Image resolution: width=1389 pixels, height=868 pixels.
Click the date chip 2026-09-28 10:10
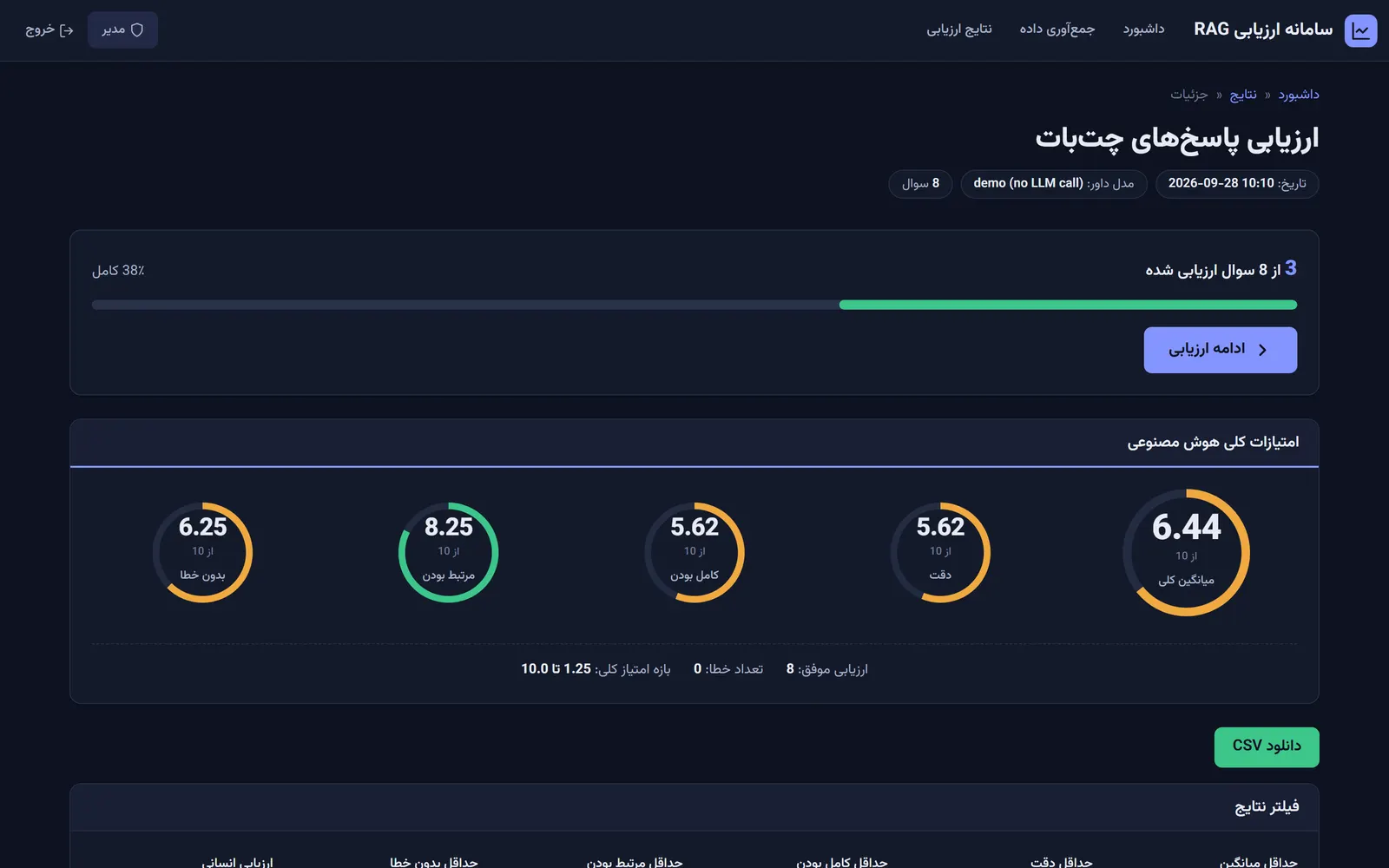(1237, 184)
